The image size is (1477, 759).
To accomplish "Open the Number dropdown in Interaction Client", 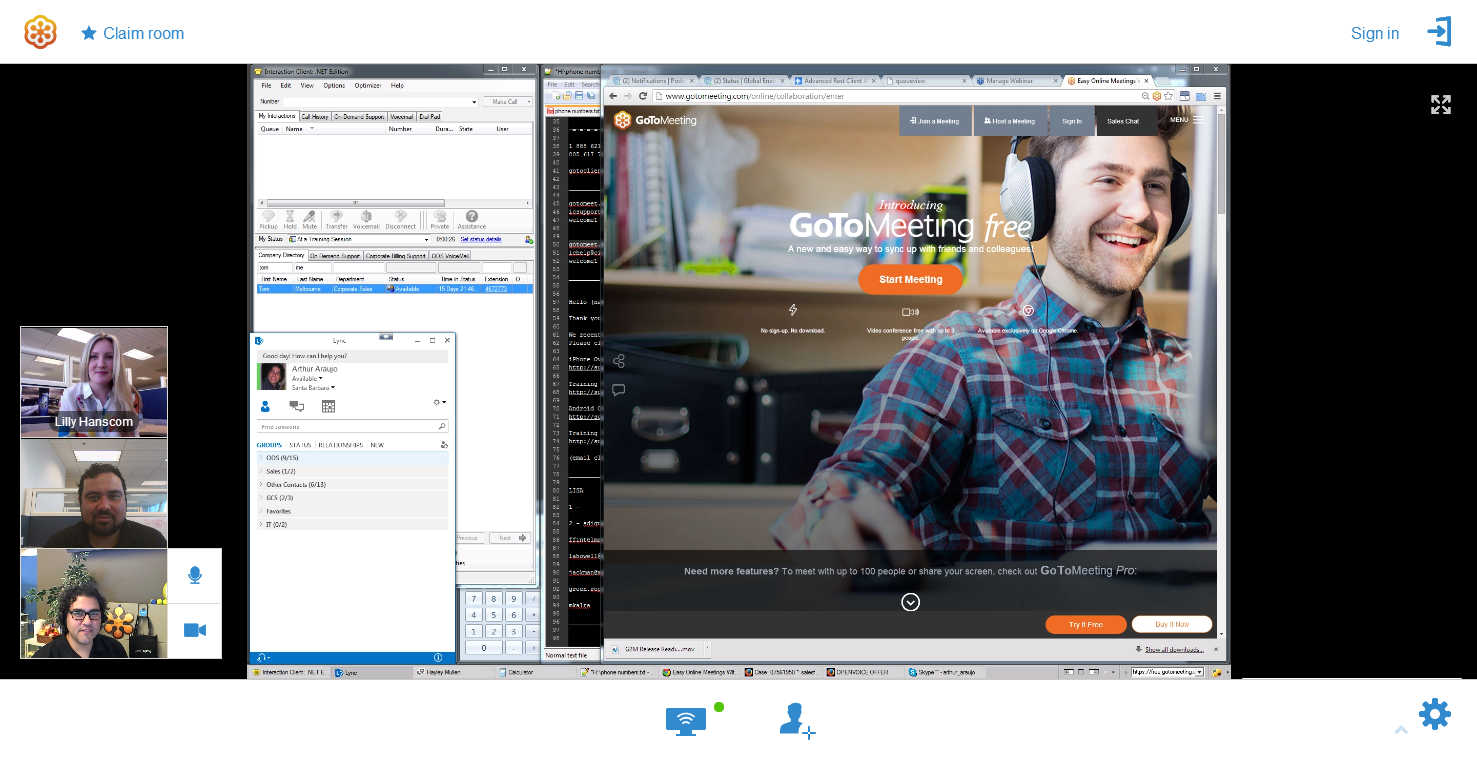I will tap(473, 102).
